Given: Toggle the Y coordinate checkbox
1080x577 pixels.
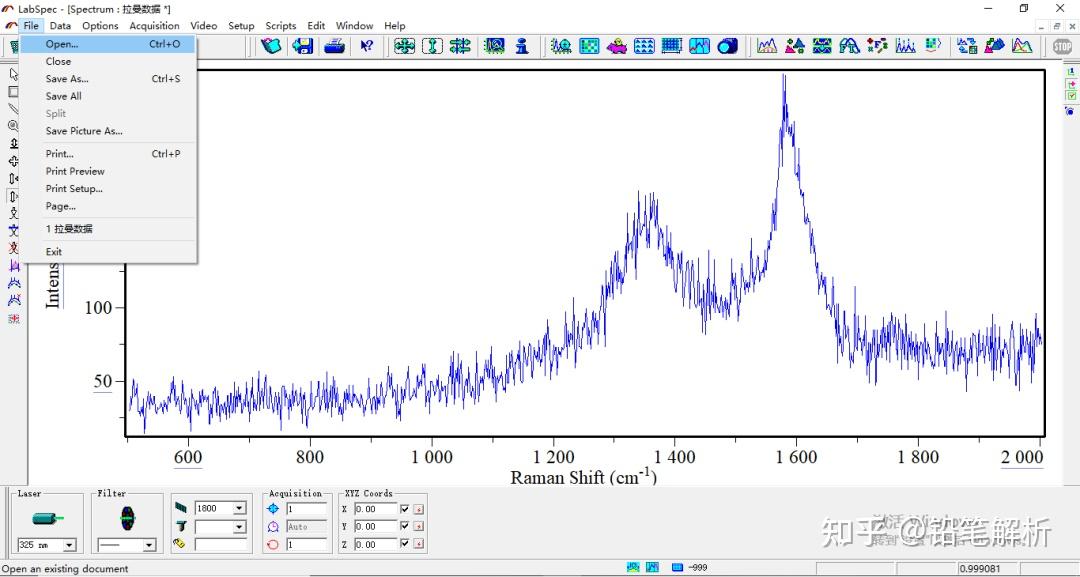Looking at the screenshot, I should click(405, 527).
